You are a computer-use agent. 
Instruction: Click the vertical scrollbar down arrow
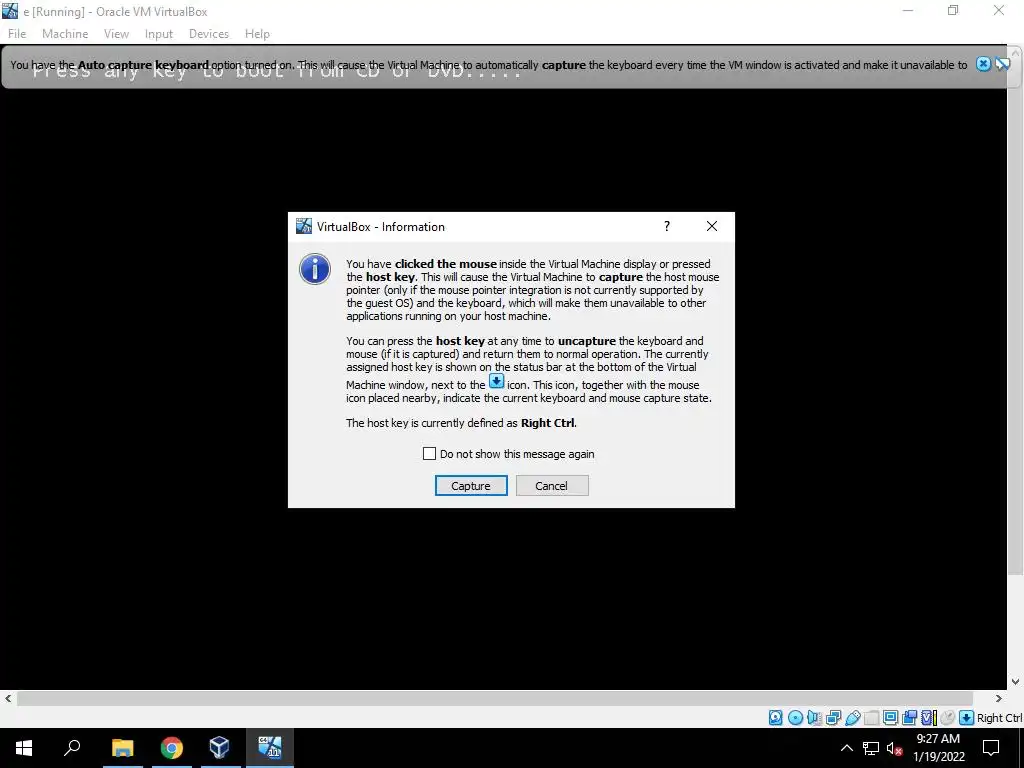pos(1016,682)
